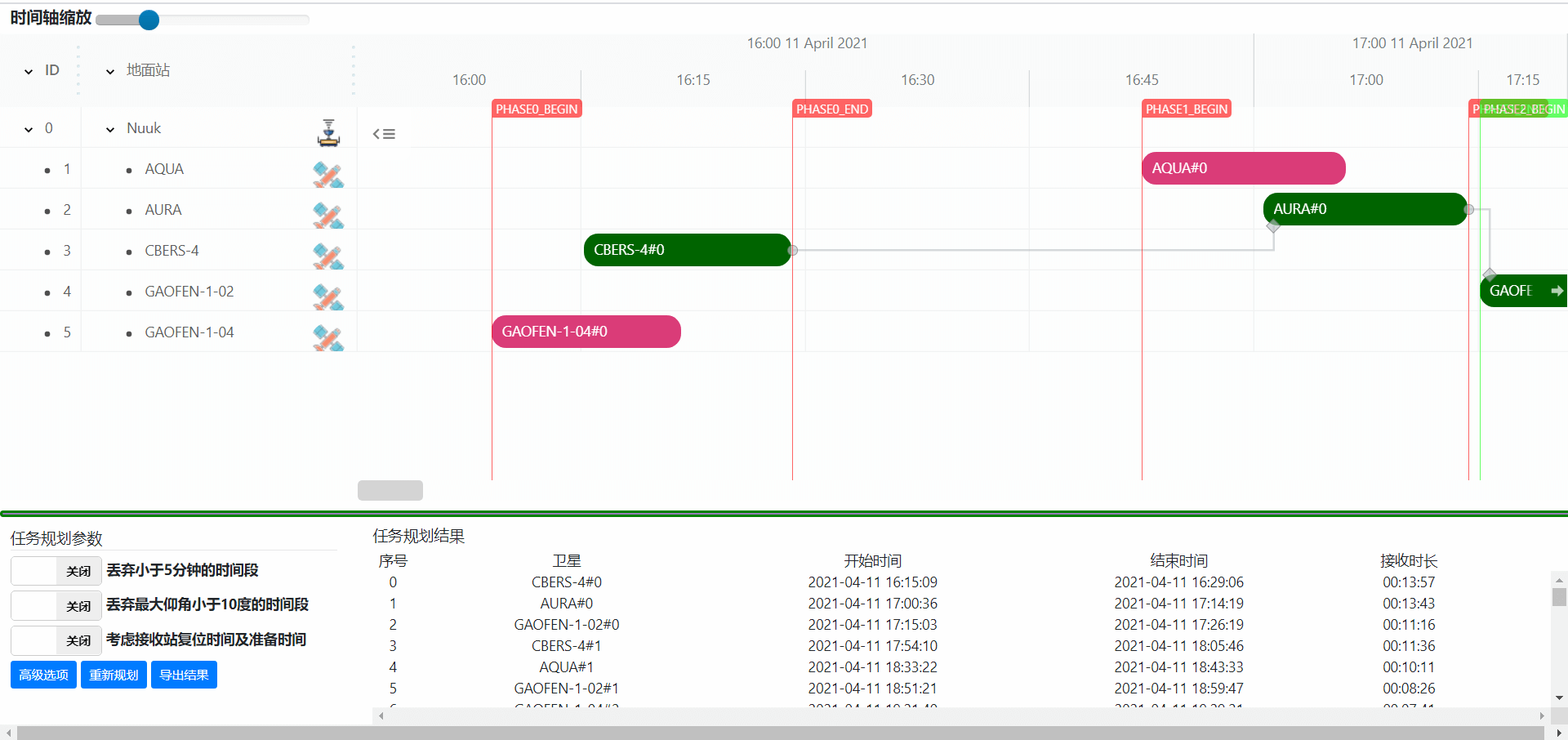Click the arrow on the GAOFE task bar
The width and height of the screenshot is (1568, 740).
pyautogui.click(x=1557, y=291)
